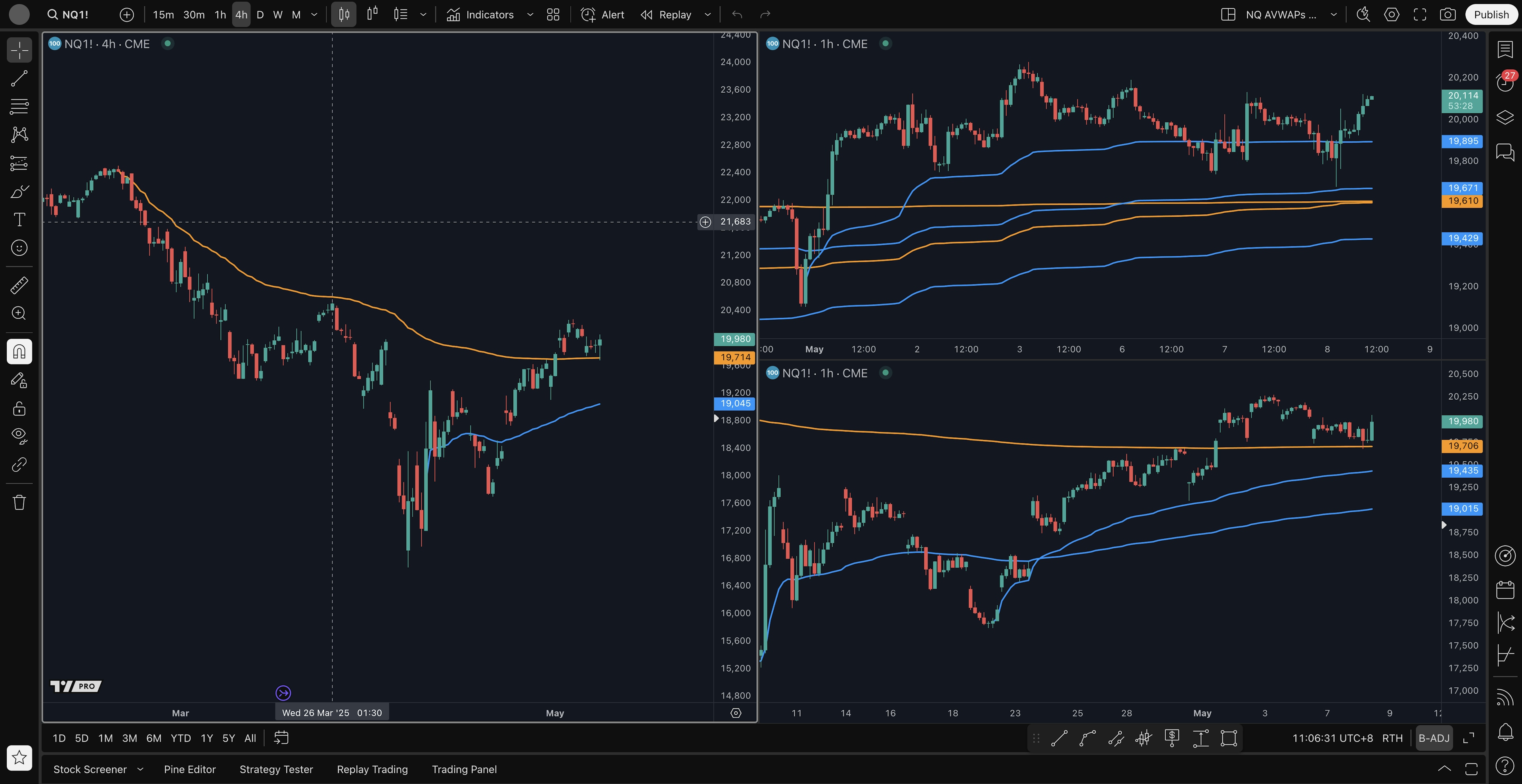Open the NQ AVWAPs layout dropdown
The image size is (1522, 784).
point(1333,15)
